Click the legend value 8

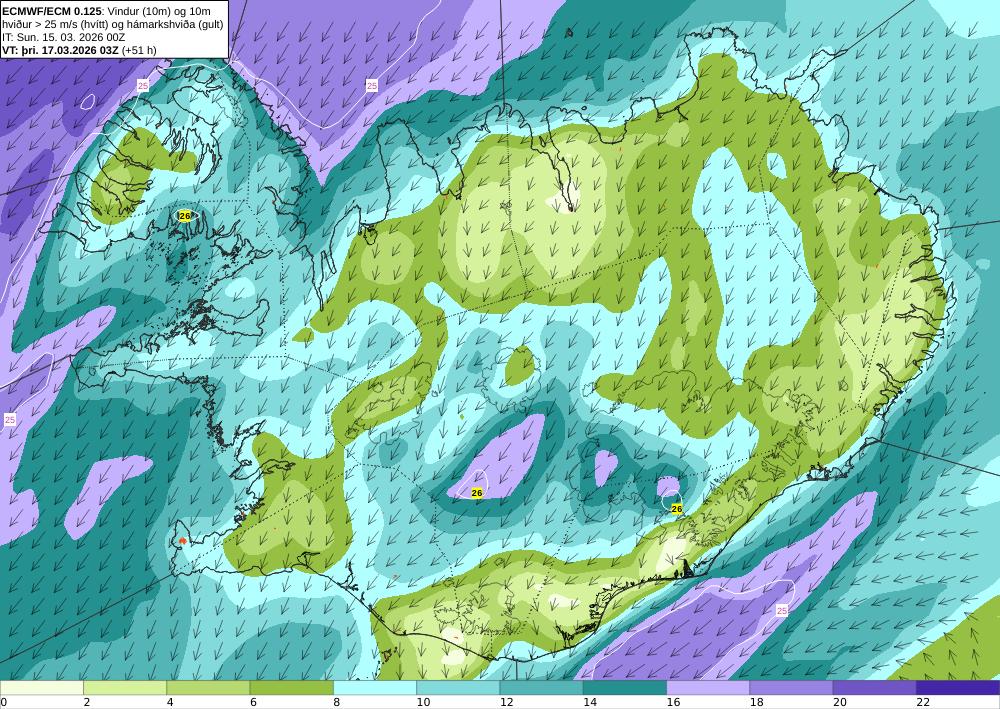[336, 703]
